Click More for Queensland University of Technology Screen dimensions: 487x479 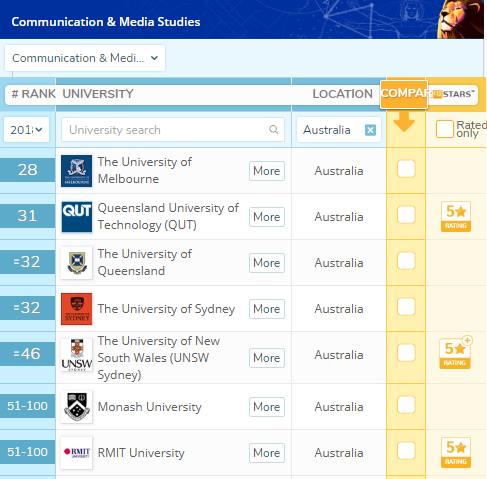[267, 217]
